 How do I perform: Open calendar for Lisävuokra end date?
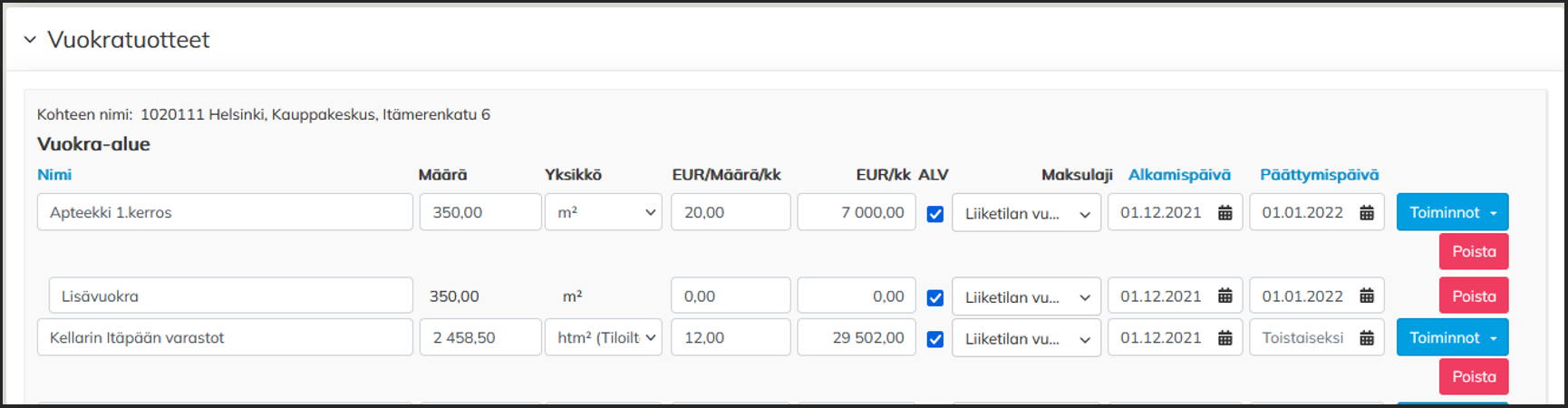tap(1367, 296)
